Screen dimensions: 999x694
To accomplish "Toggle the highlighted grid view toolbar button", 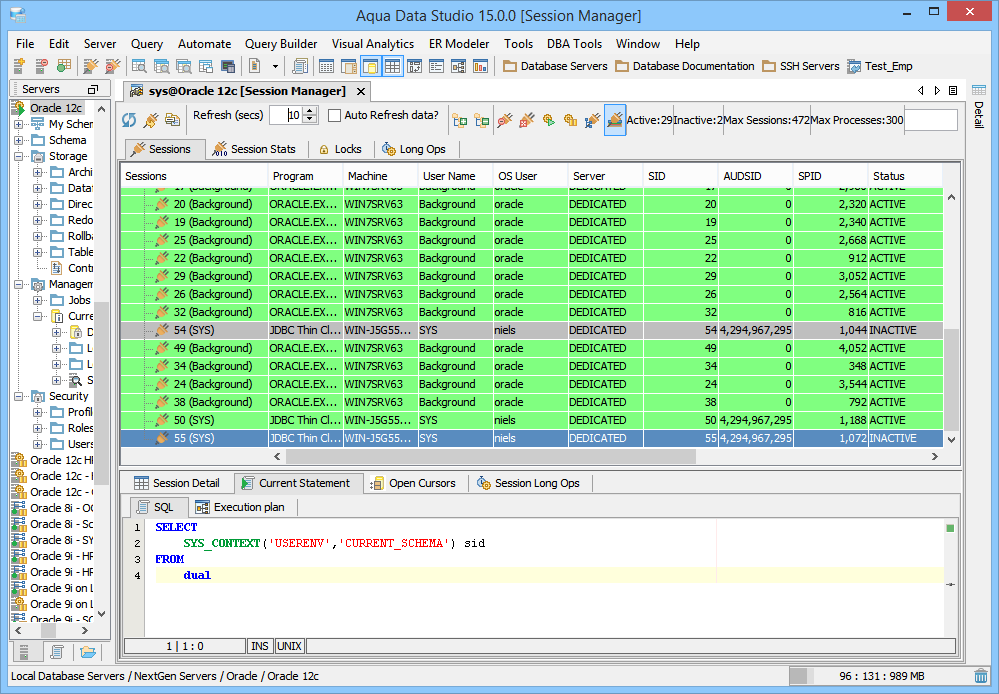I will (x=392, y=66).
